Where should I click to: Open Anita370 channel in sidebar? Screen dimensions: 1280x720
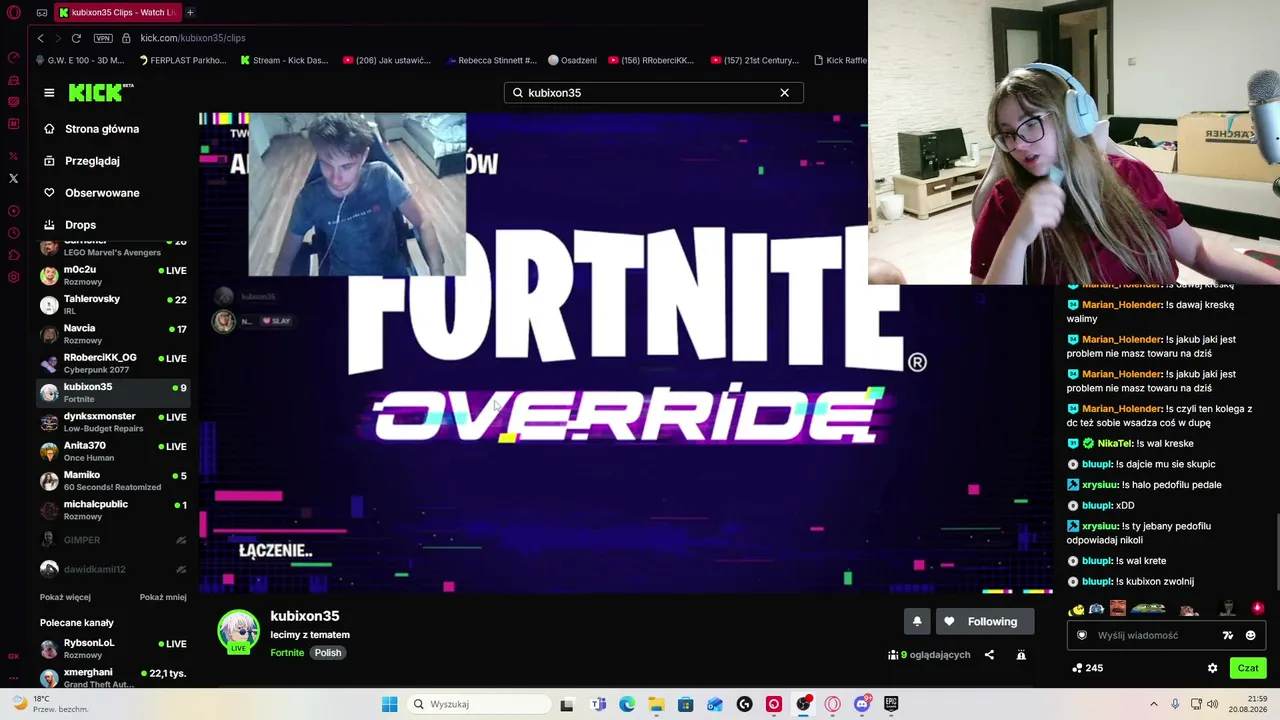(x=113, y=451)
